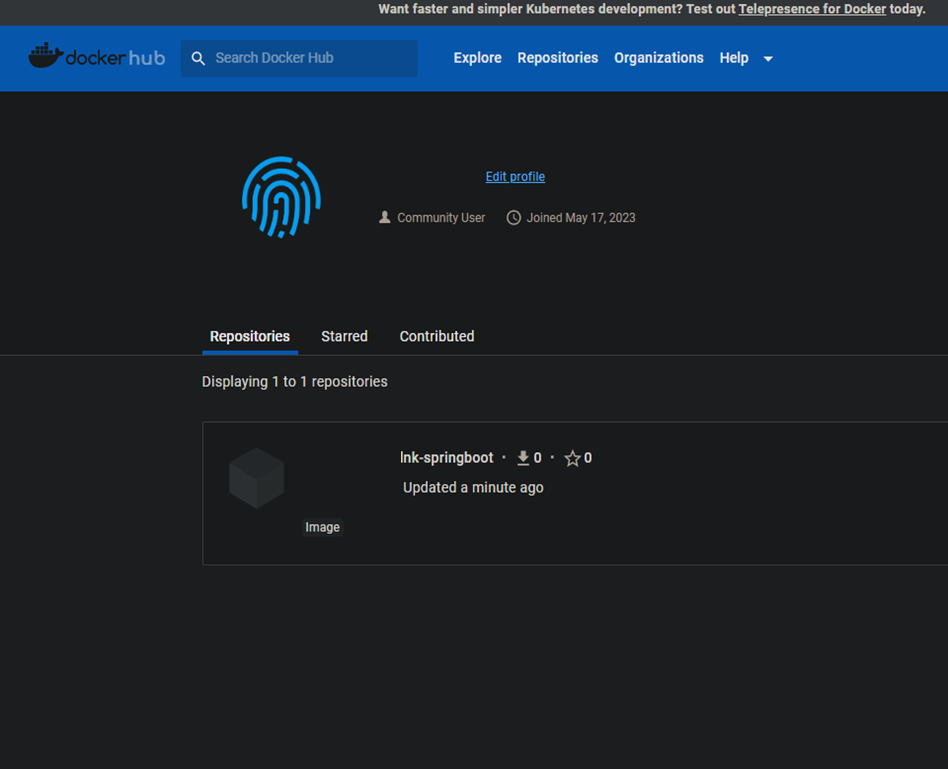Click the 'Joined May 17, 2023' text
Image resolution: width=948 pixels, height=769 pixels.
coord(580,218)
